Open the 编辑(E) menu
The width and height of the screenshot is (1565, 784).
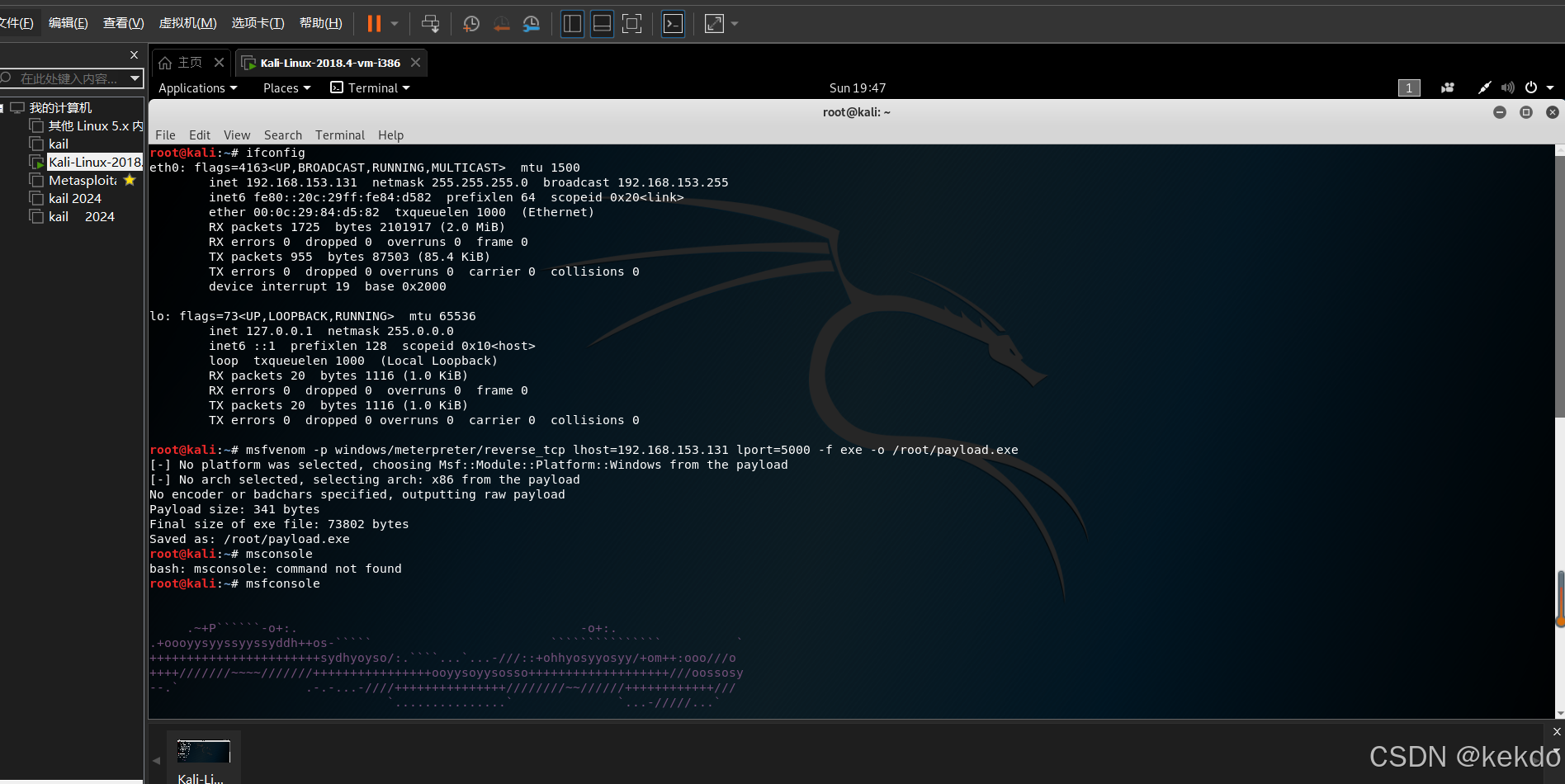(68, 23)
